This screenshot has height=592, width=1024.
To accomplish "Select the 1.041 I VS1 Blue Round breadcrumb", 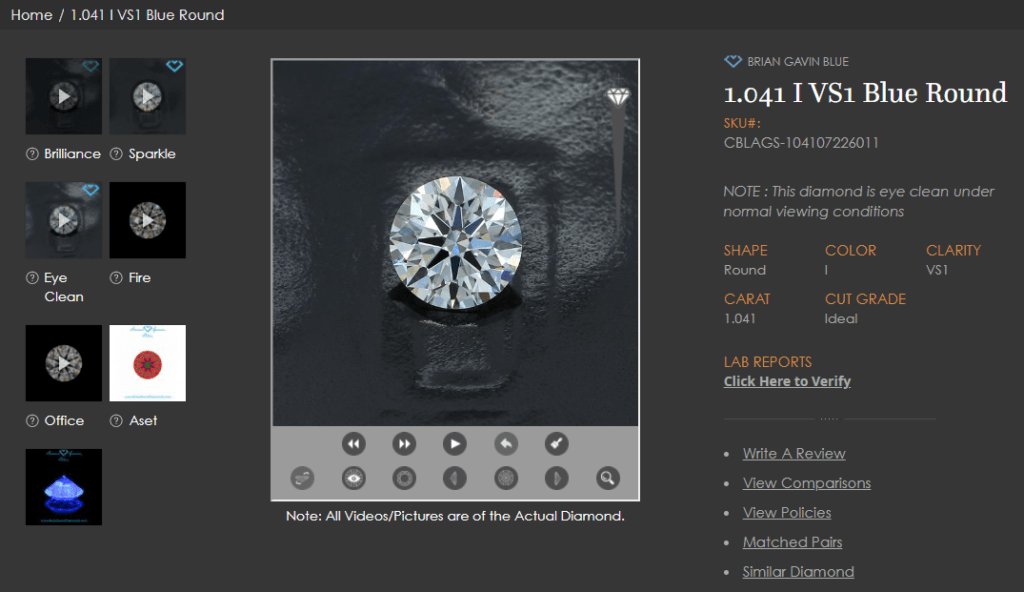I will (145, 15).
